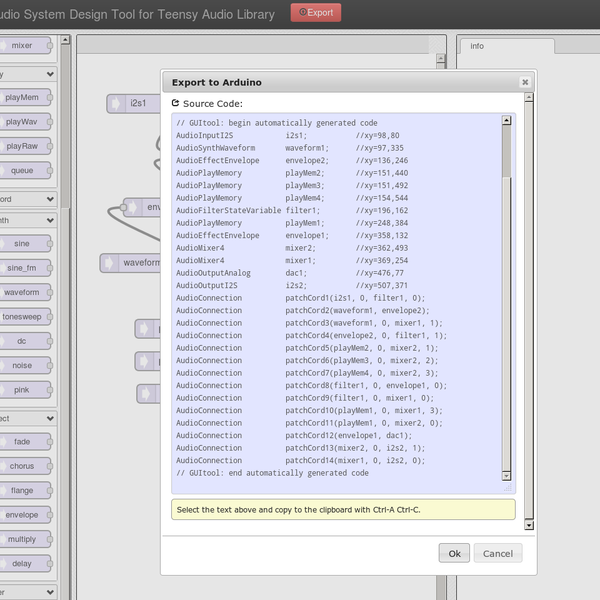Pick the tonesweep palette node
600x600 pixels.
pyautogui.click(x=22, y=317)
